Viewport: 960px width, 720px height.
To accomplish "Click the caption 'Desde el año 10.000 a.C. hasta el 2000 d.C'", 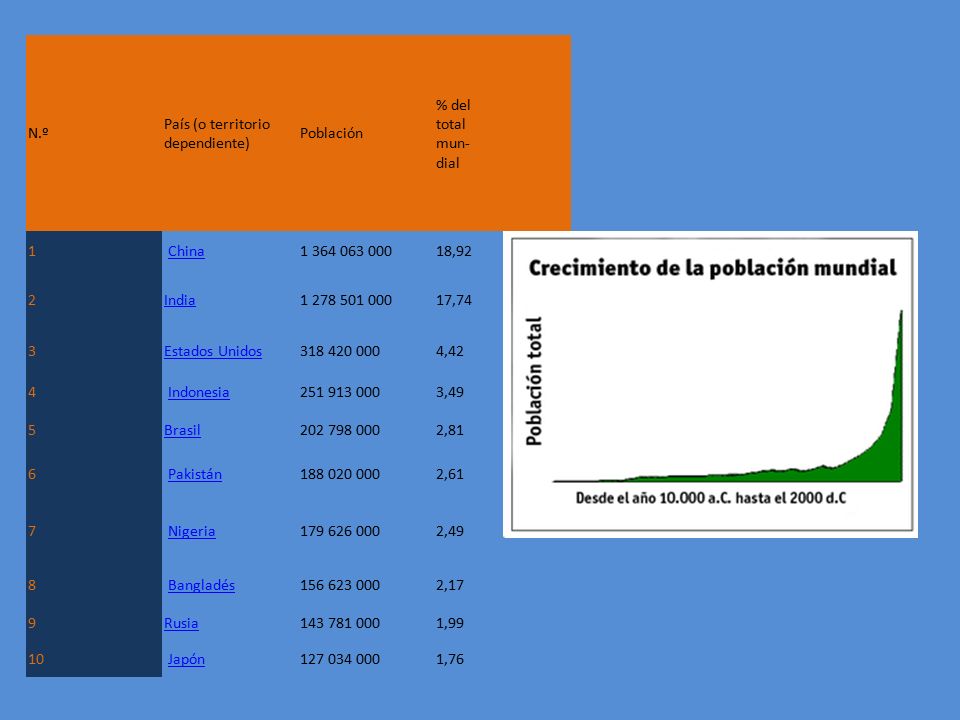I will tap(711, 498).
